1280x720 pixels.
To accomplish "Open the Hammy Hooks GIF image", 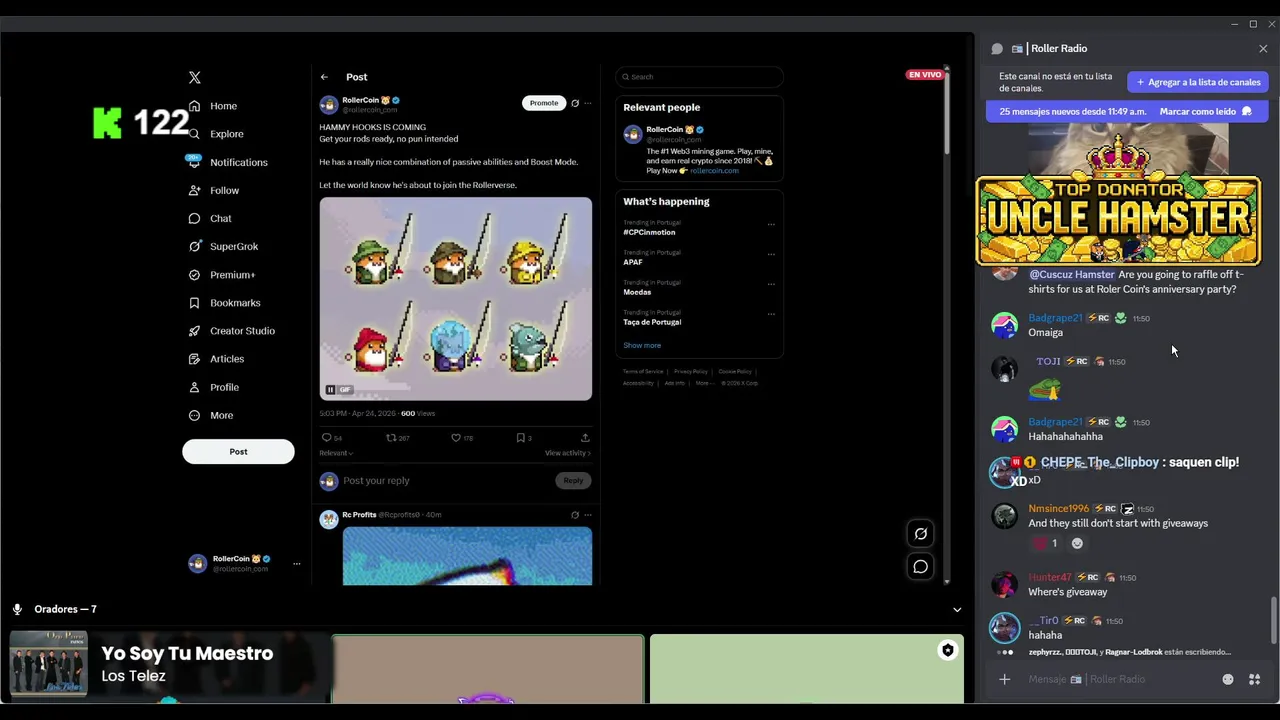I will click(x=456, y=298).
